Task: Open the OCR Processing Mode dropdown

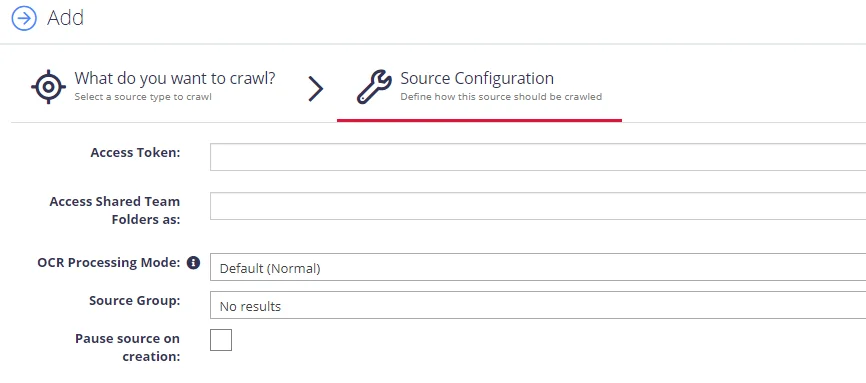Action: 538,267
